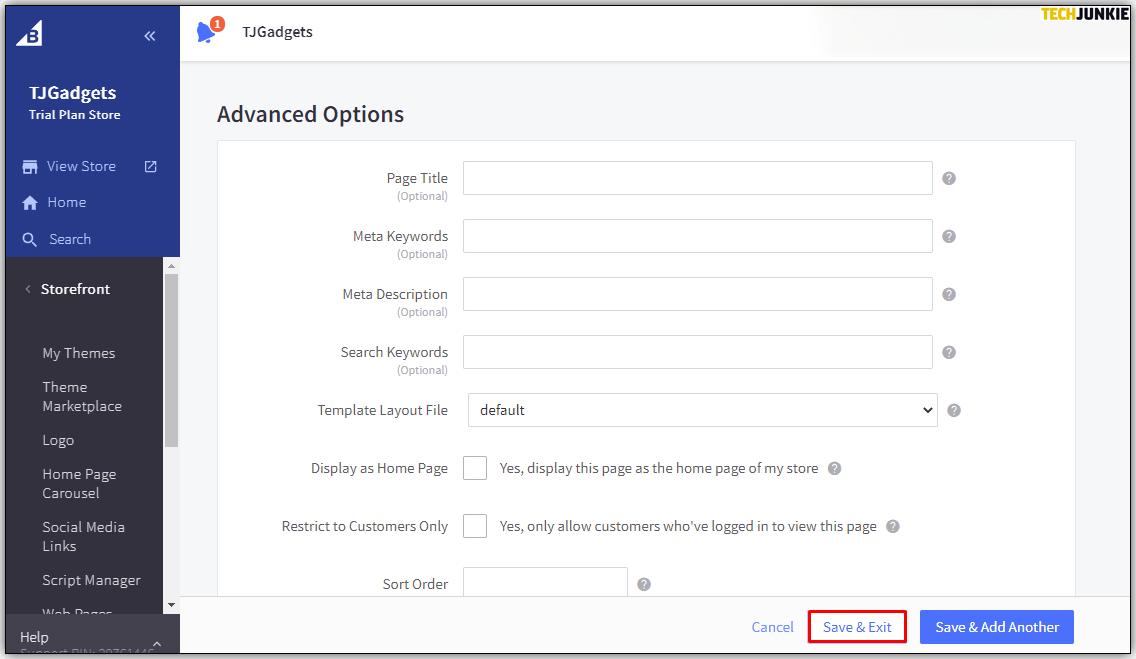The height and width of the screenshot is (659, 1136).
Task: Click the Save & Add Another button
Action: click(996, 627)
